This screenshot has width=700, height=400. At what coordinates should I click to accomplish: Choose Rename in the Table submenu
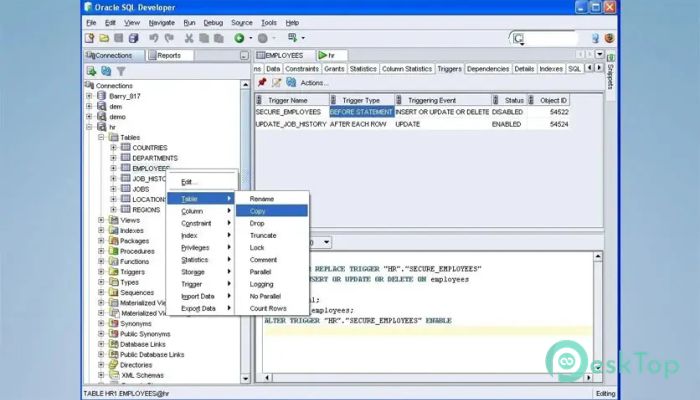coord(271,199)
